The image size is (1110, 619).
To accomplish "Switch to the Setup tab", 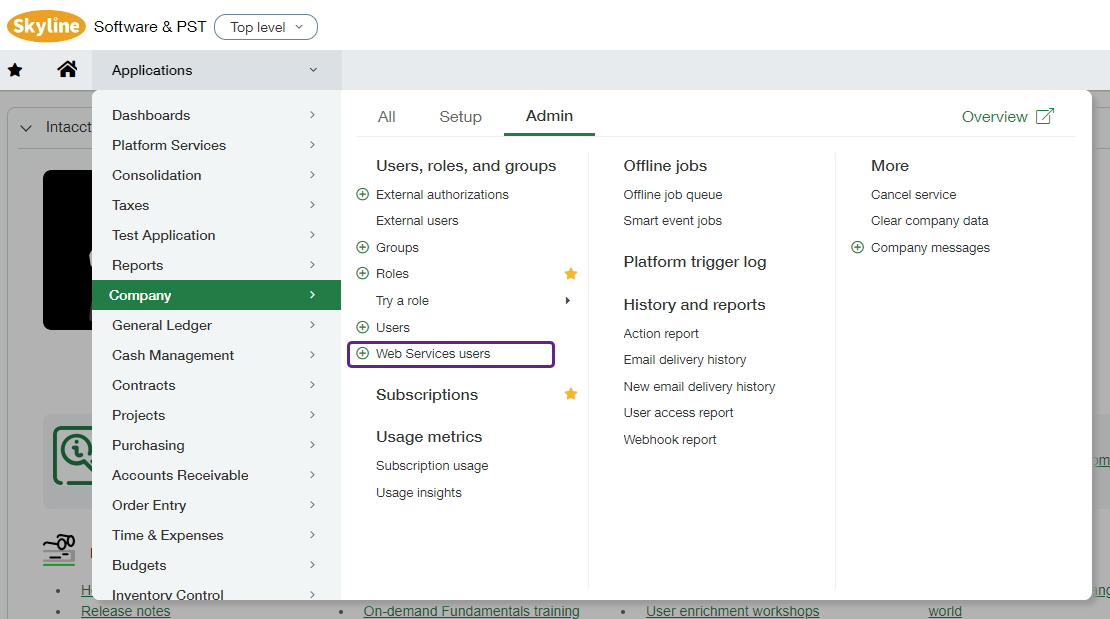I will coord(460,116).
